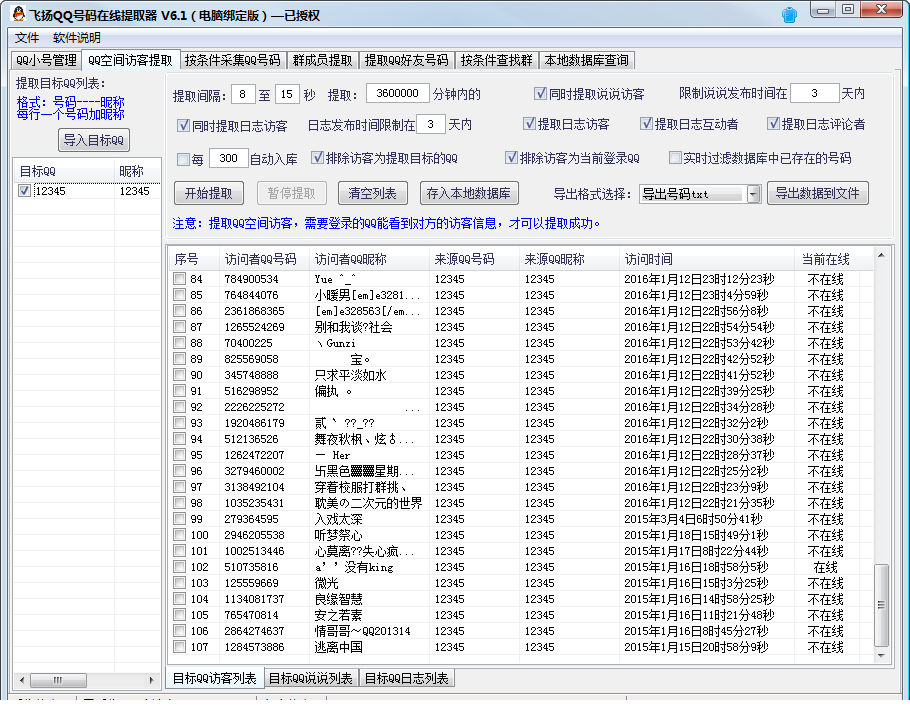Click scroll down arrow of visitor table

point(881,656)
